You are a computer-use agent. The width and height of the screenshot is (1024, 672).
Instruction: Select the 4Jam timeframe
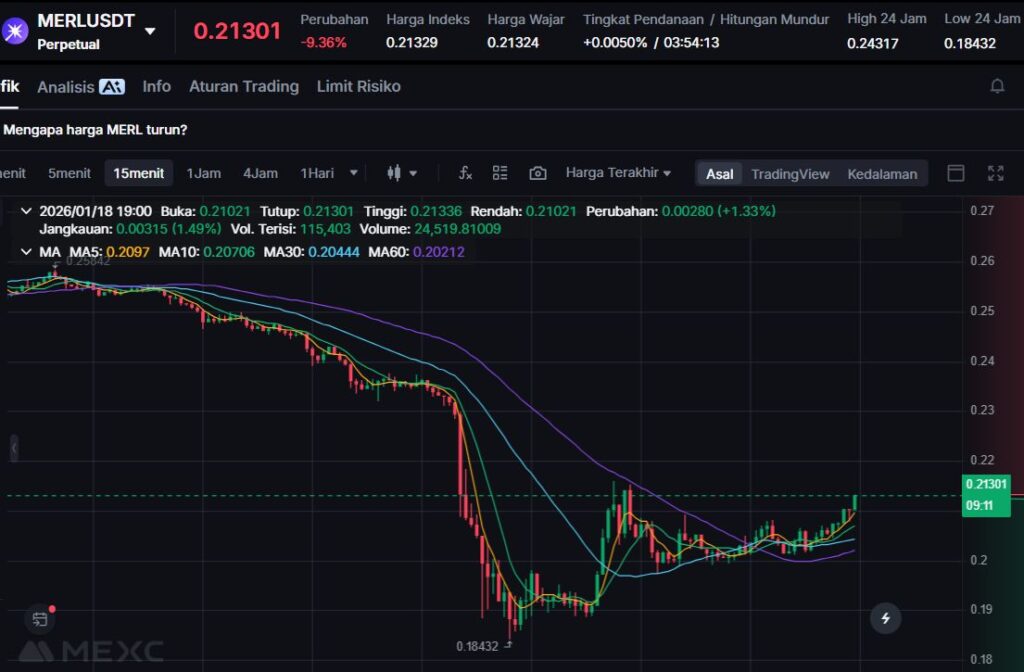[260, 173]
